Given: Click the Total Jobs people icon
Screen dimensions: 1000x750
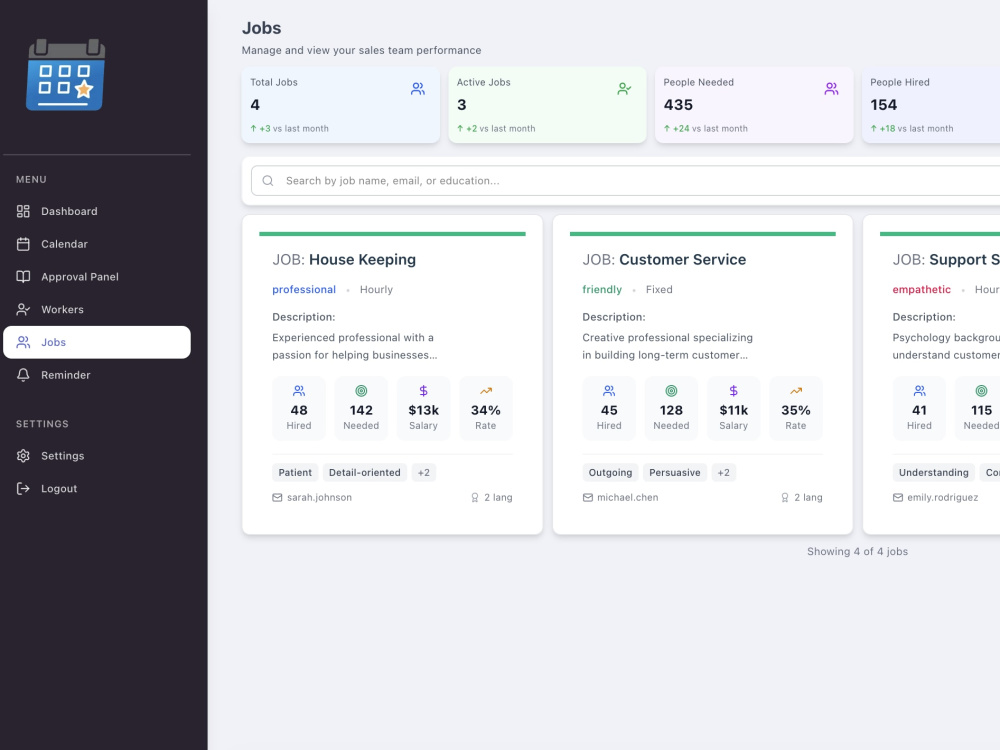Looking at the screenshot, I should [418, 89].
